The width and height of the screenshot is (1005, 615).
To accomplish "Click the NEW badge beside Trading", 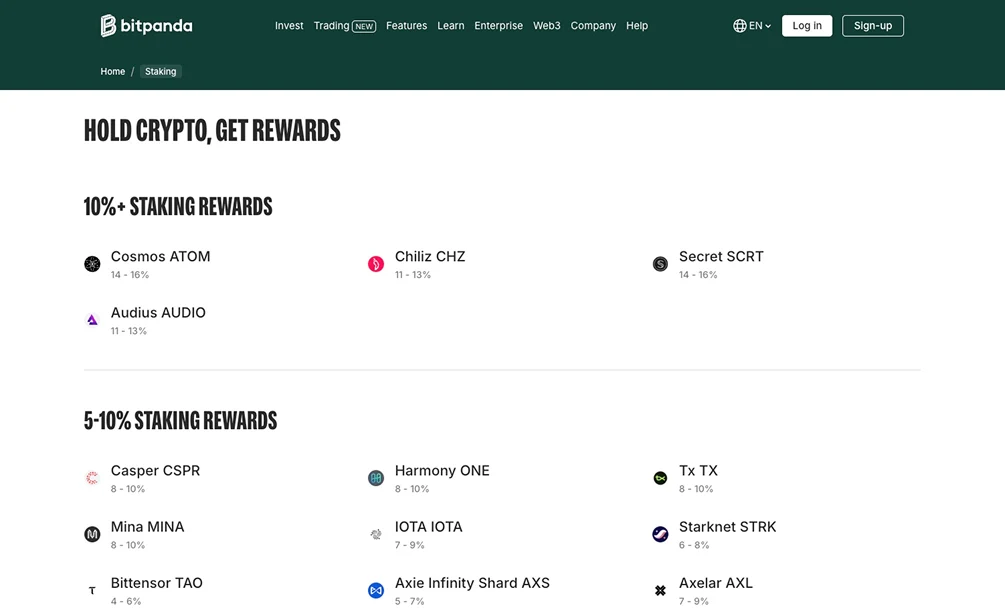I will [x=364, y=26].
